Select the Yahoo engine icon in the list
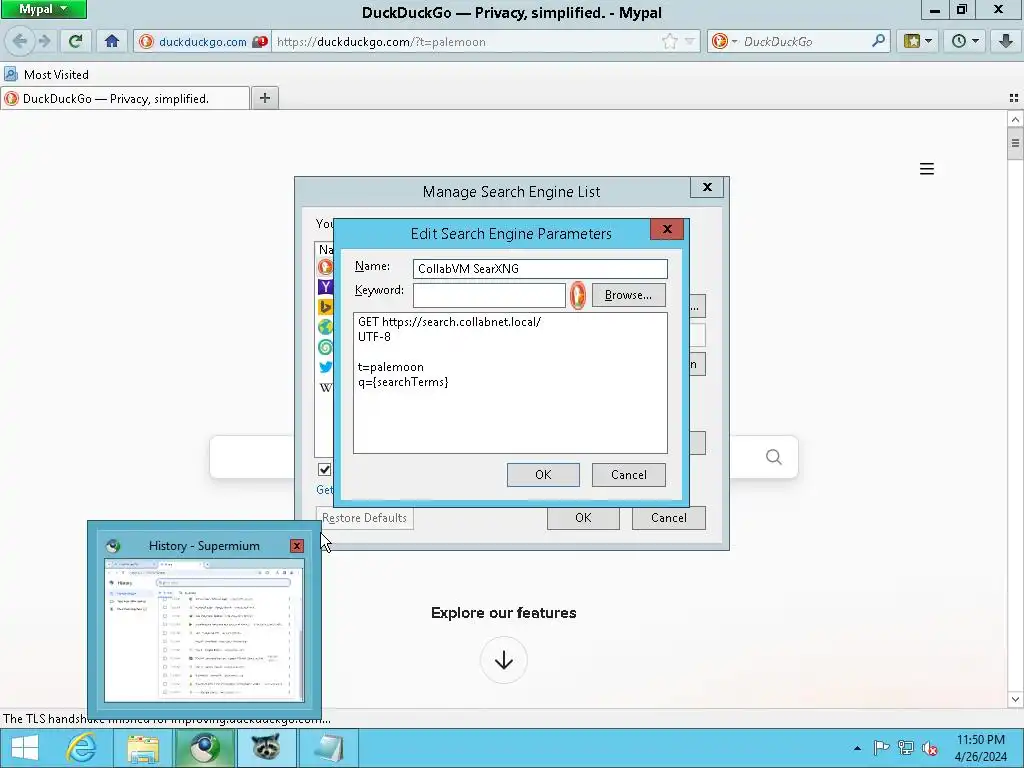The image size is (1024, 768). 325,287
